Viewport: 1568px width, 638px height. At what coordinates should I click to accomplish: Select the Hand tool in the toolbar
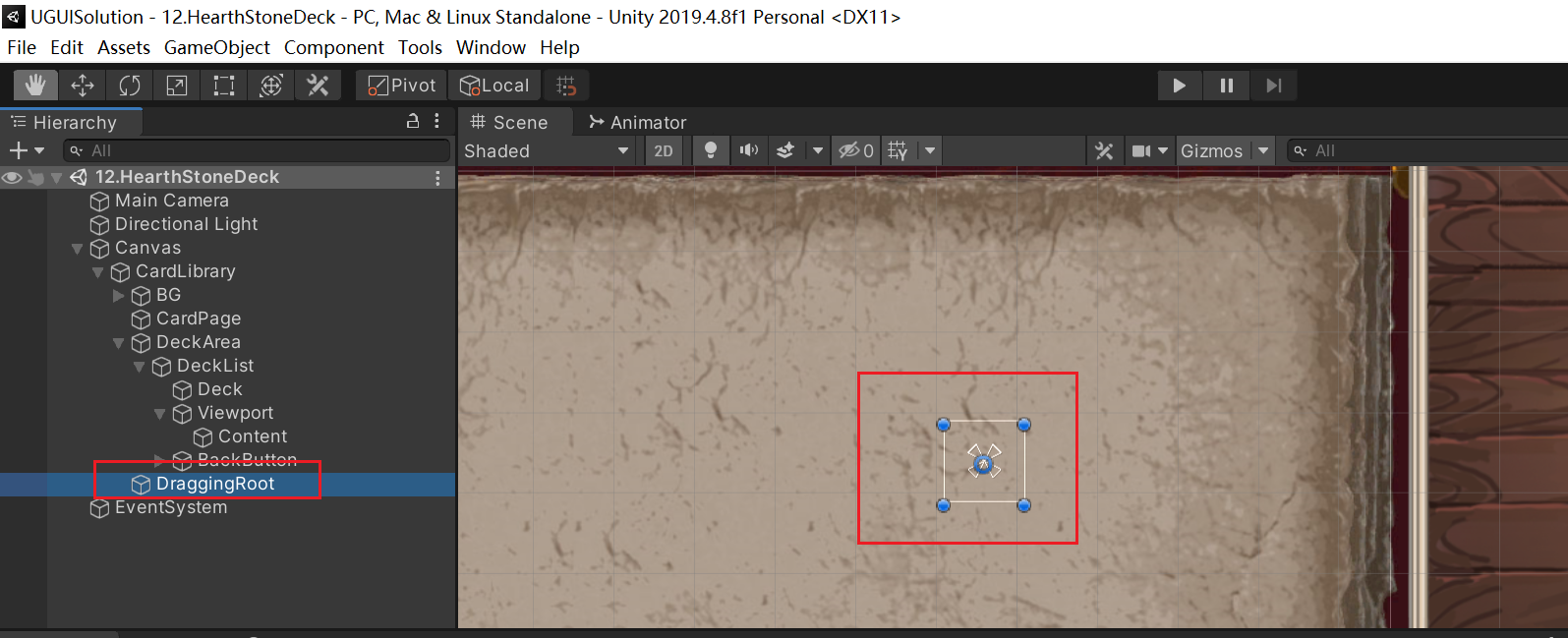pos(35,86)
